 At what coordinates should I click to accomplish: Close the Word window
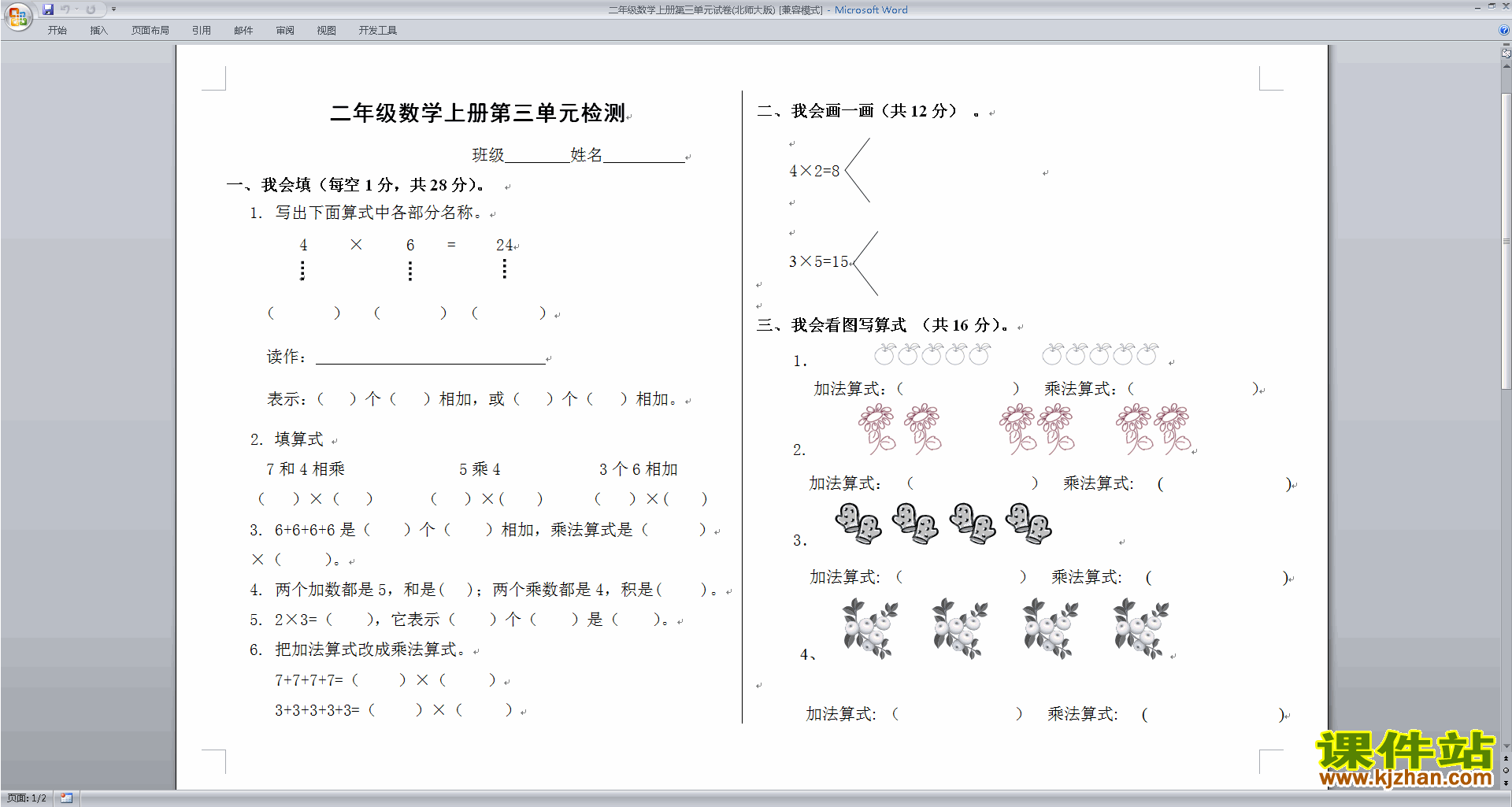(1505, 7)
